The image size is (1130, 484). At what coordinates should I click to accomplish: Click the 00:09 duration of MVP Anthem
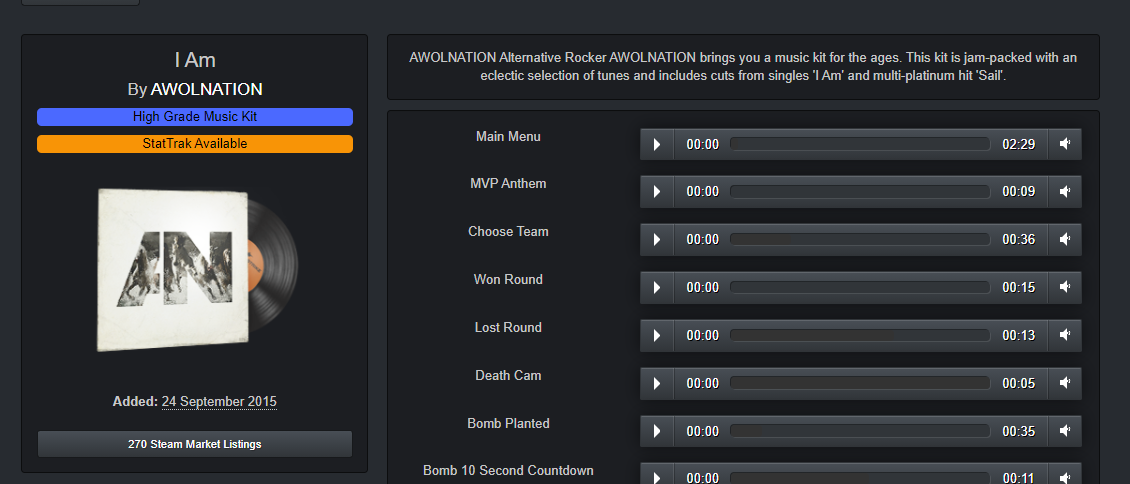click(1018, 192)
